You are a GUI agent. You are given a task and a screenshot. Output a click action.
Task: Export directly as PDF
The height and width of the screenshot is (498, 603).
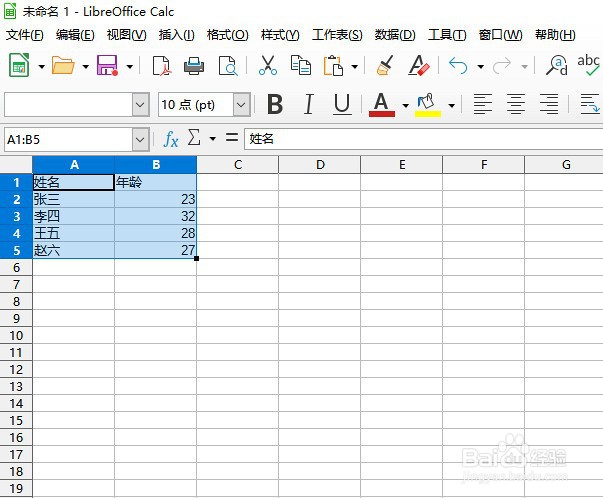pyautogui.click(x=161, y=66)
